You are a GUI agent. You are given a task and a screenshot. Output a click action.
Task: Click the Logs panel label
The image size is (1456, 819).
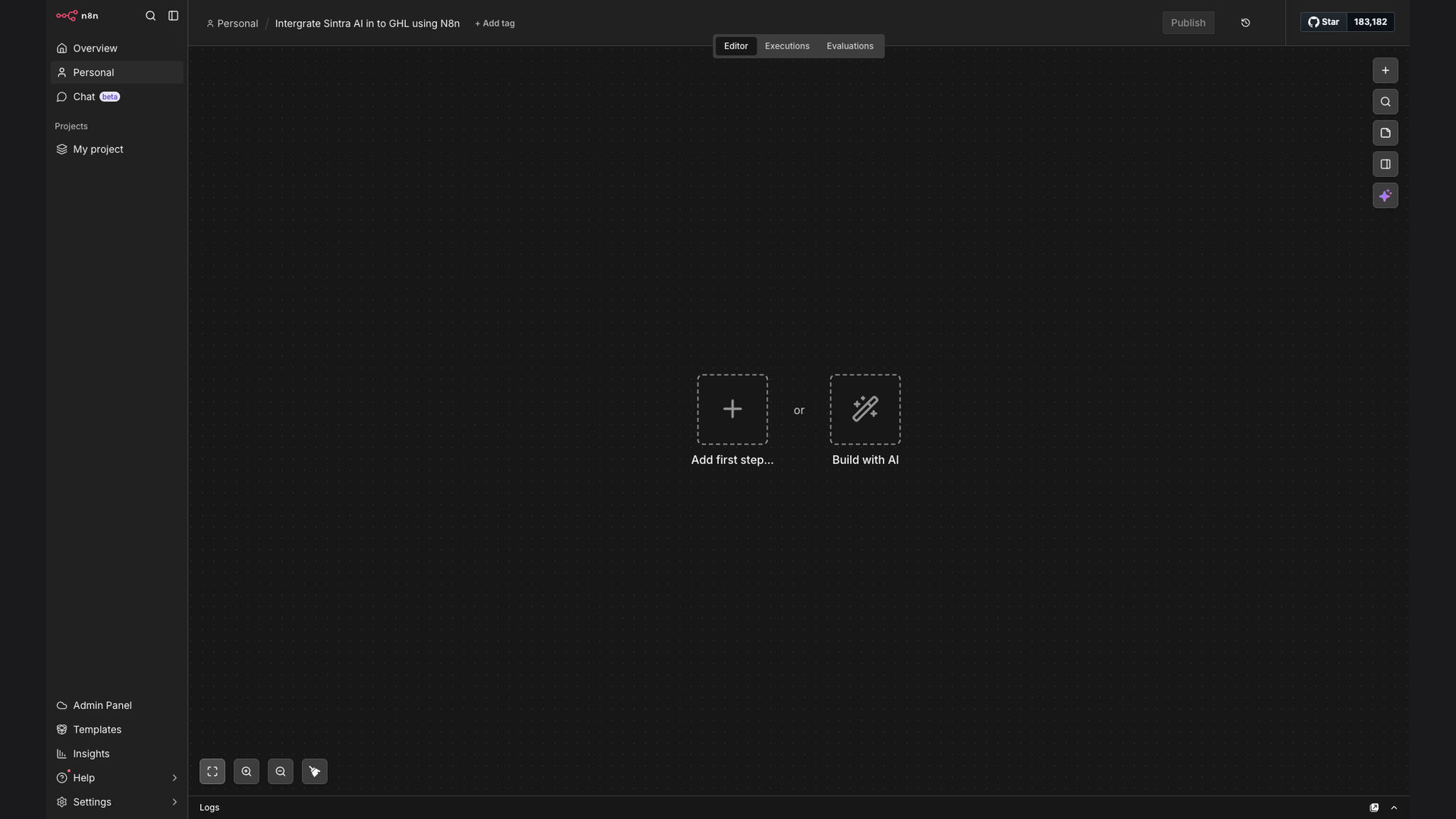click(209, 808)
